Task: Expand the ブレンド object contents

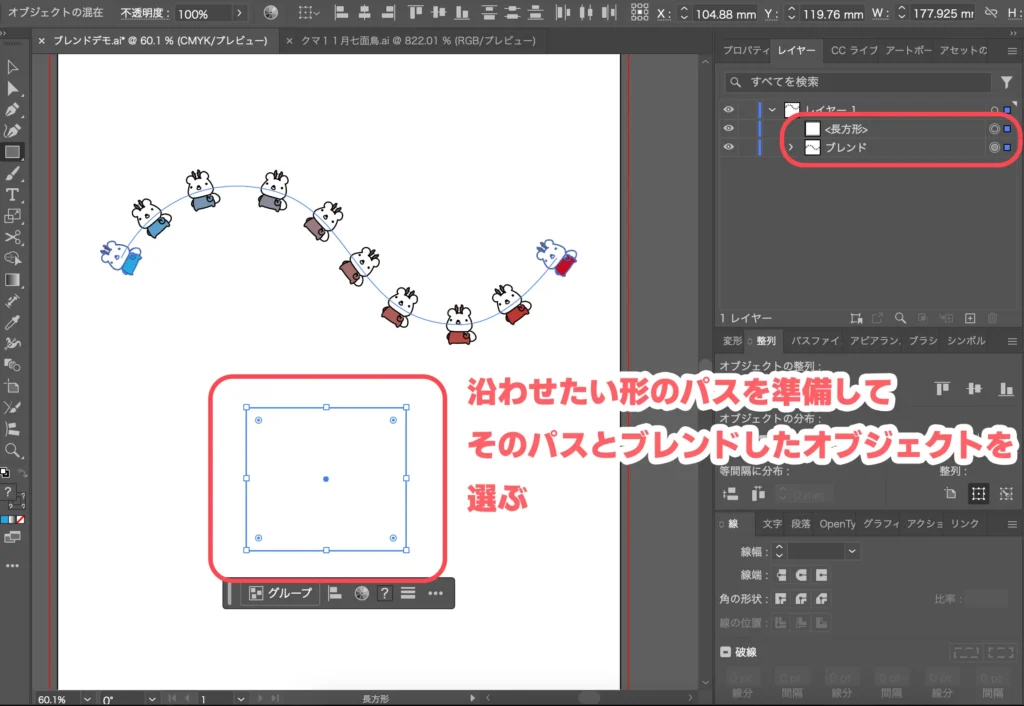Action: [791, 147]
